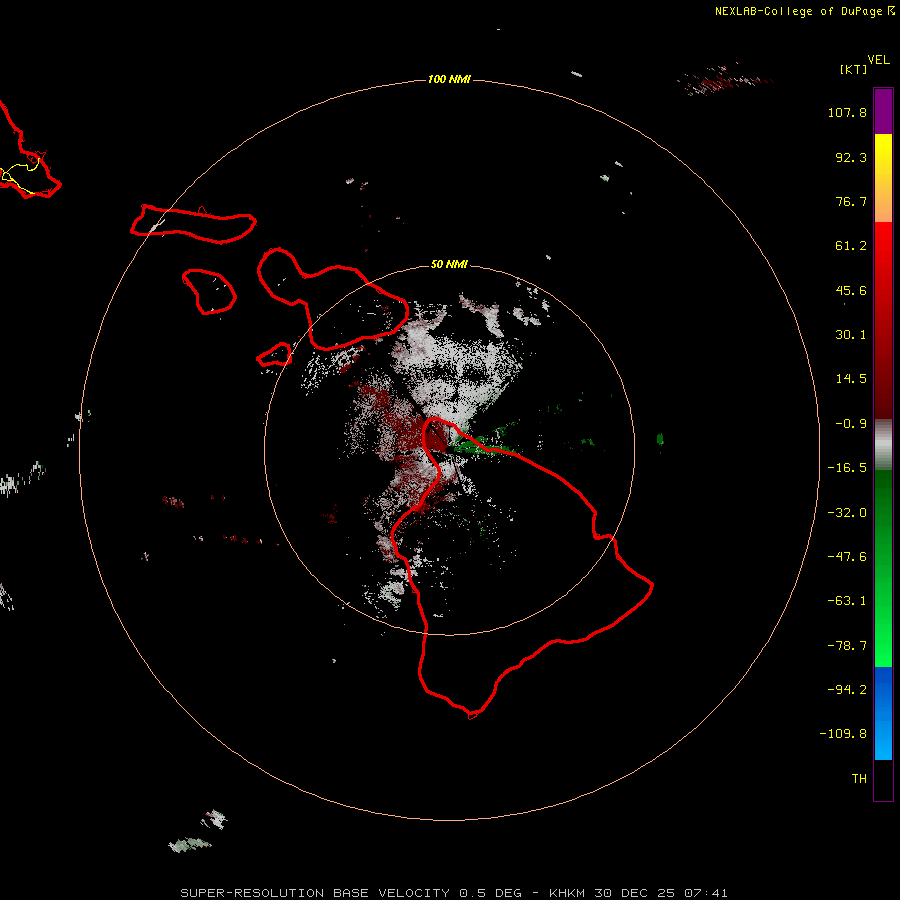Click the 50 NMI range ring label
Image resolution: width=900 pixels, height=900 pixels.
pyautogui.click(x=449, y=264)
